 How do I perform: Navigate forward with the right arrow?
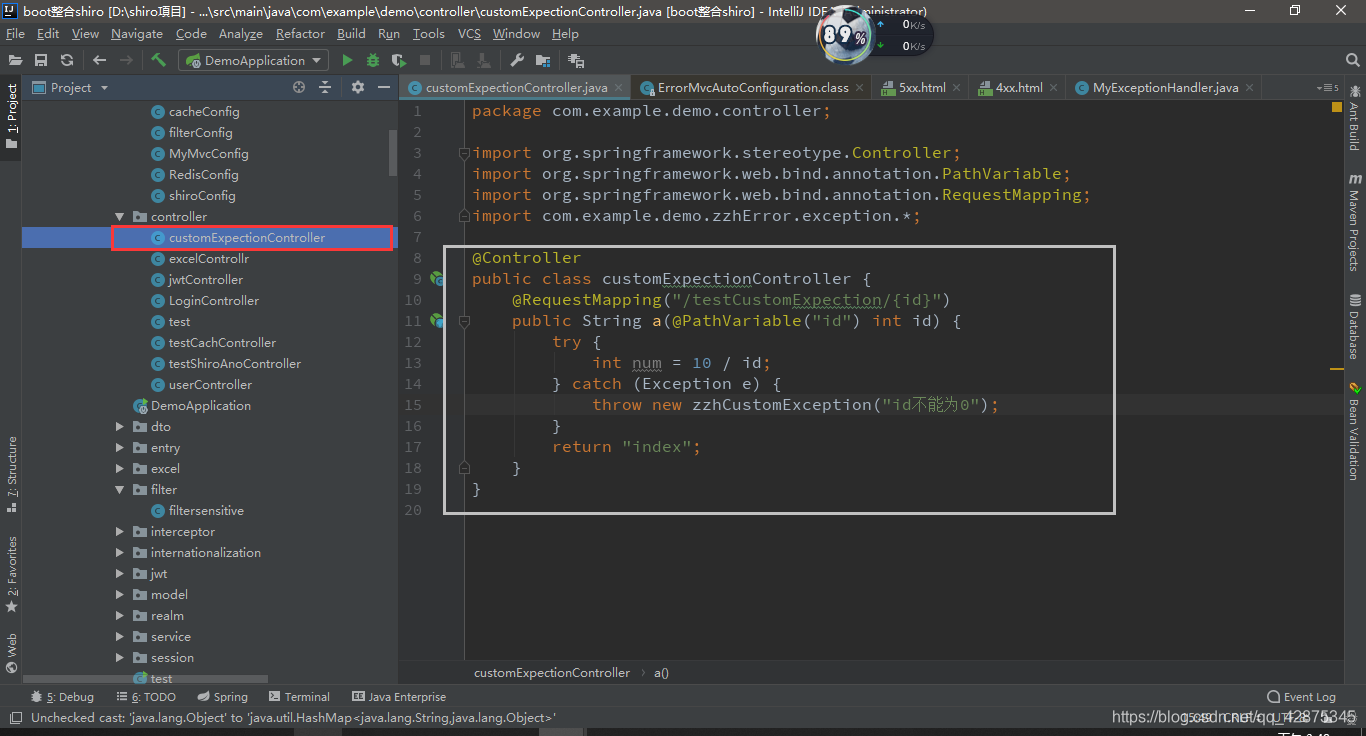tap(126, 60)
